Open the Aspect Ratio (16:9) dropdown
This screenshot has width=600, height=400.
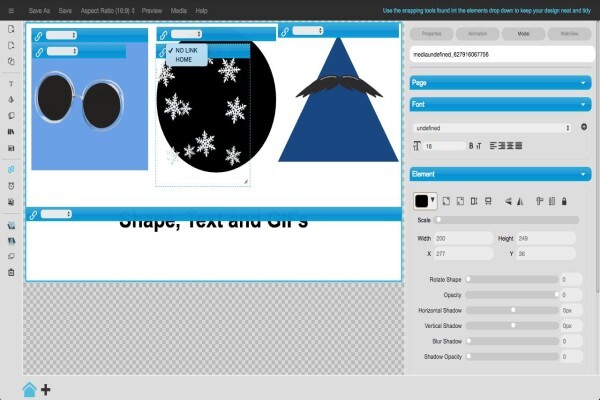(x=108, y=11)
